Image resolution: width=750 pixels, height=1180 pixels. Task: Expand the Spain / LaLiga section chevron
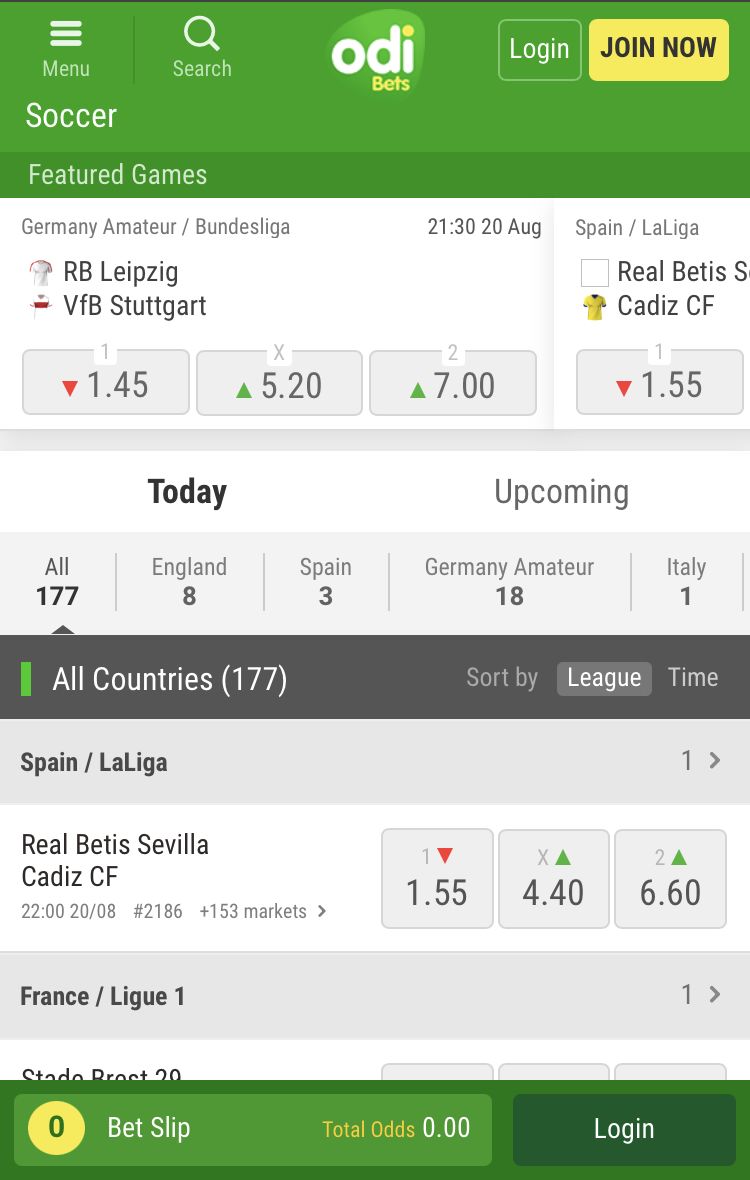pos(715,761)
